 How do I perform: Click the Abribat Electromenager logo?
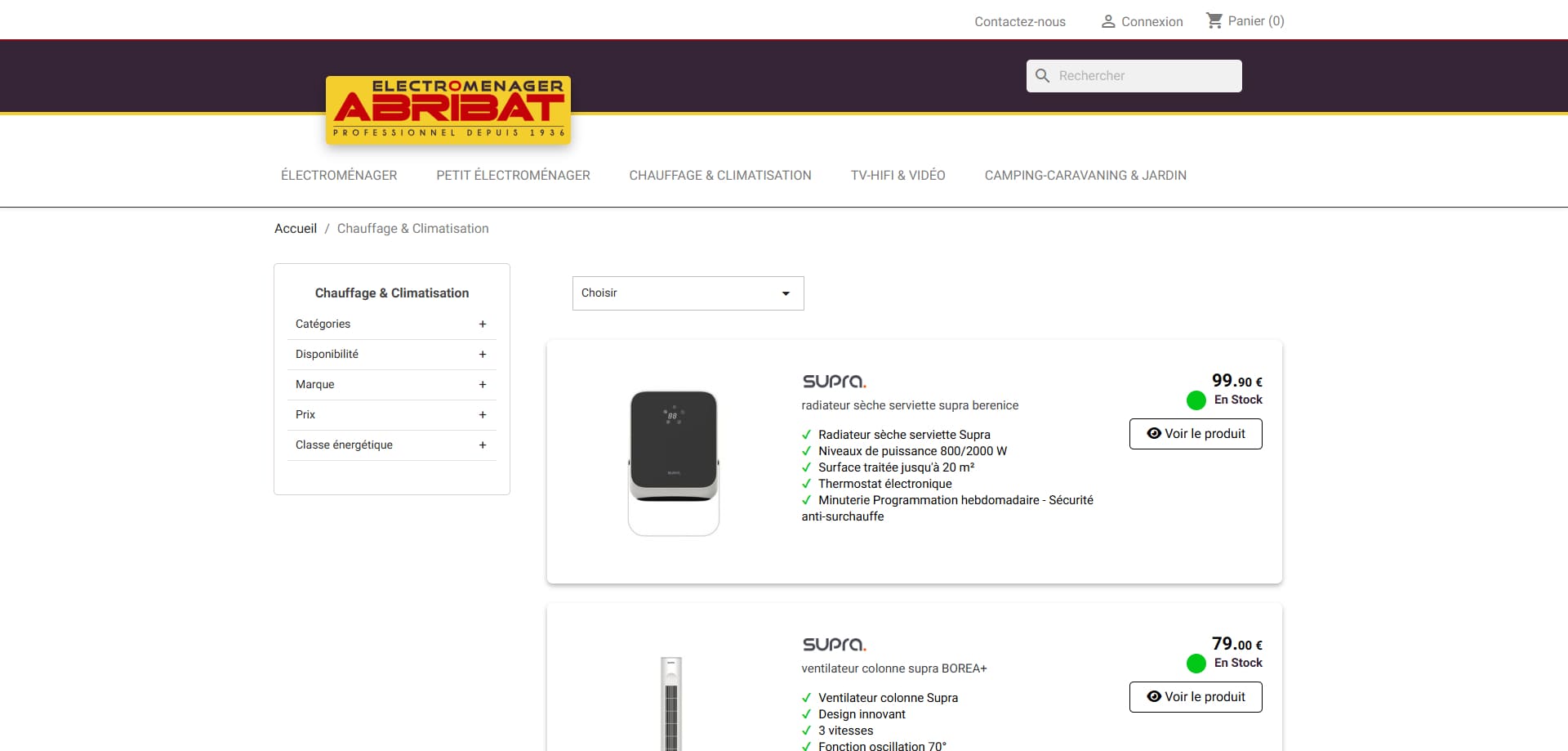pyautogui.click(x=448, y=110)
